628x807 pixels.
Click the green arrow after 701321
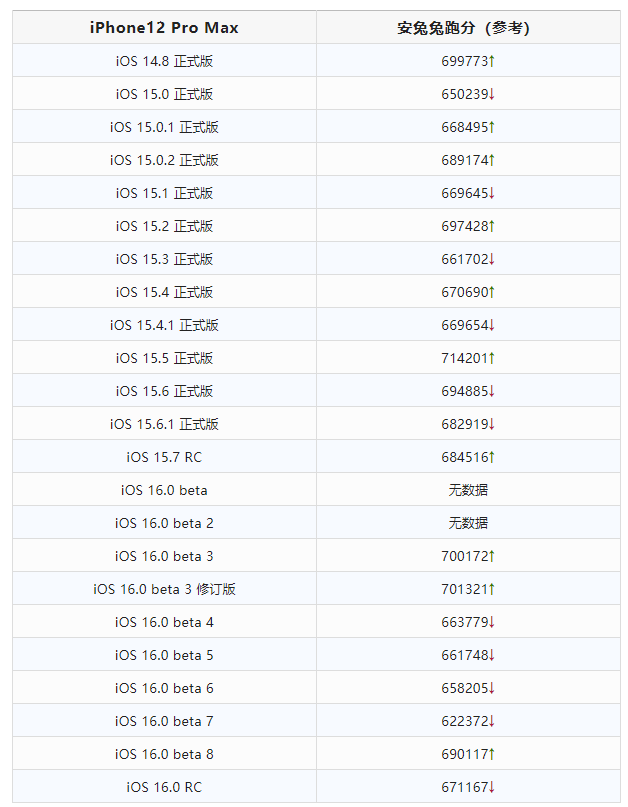click(492, 589)
